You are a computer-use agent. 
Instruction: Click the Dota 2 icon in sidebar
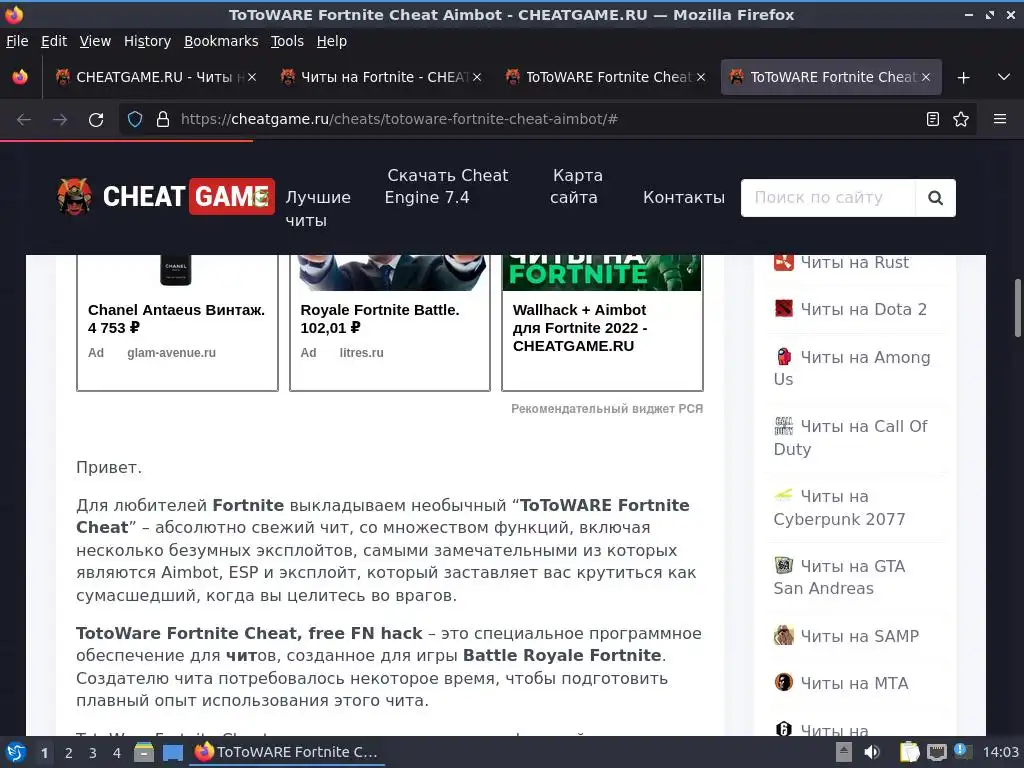(784, 309)
